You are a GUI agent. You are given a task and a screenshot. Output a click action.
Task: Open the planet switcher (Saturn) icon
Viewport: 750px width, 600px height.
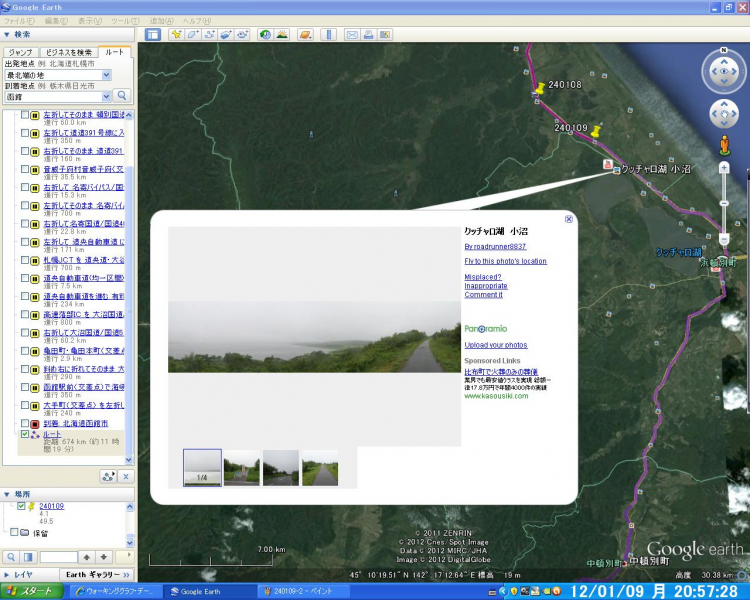coord(305,34)
